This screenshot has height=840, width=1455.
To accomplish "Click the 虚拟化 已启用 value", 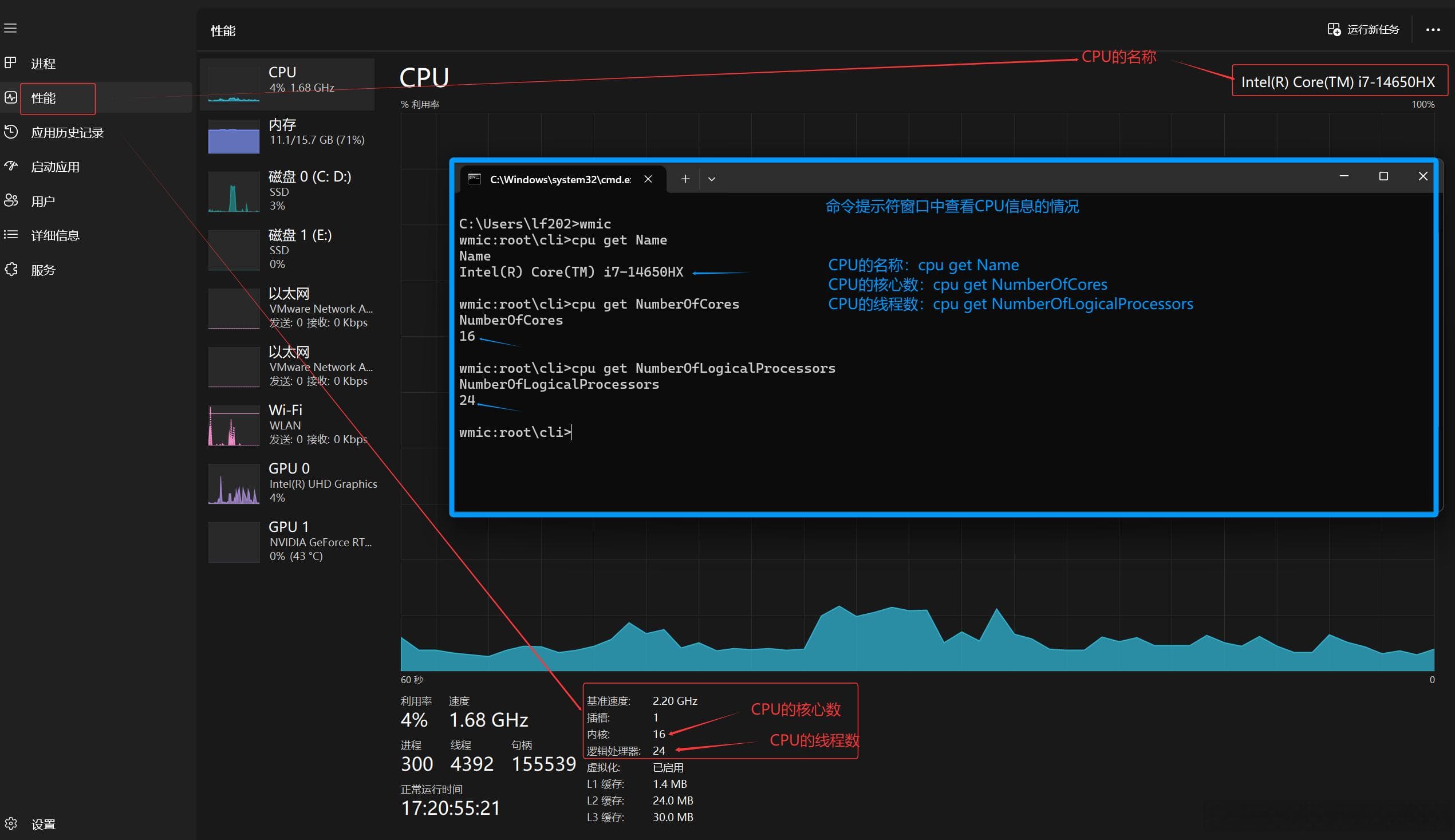I will click(x=668, y=768).
